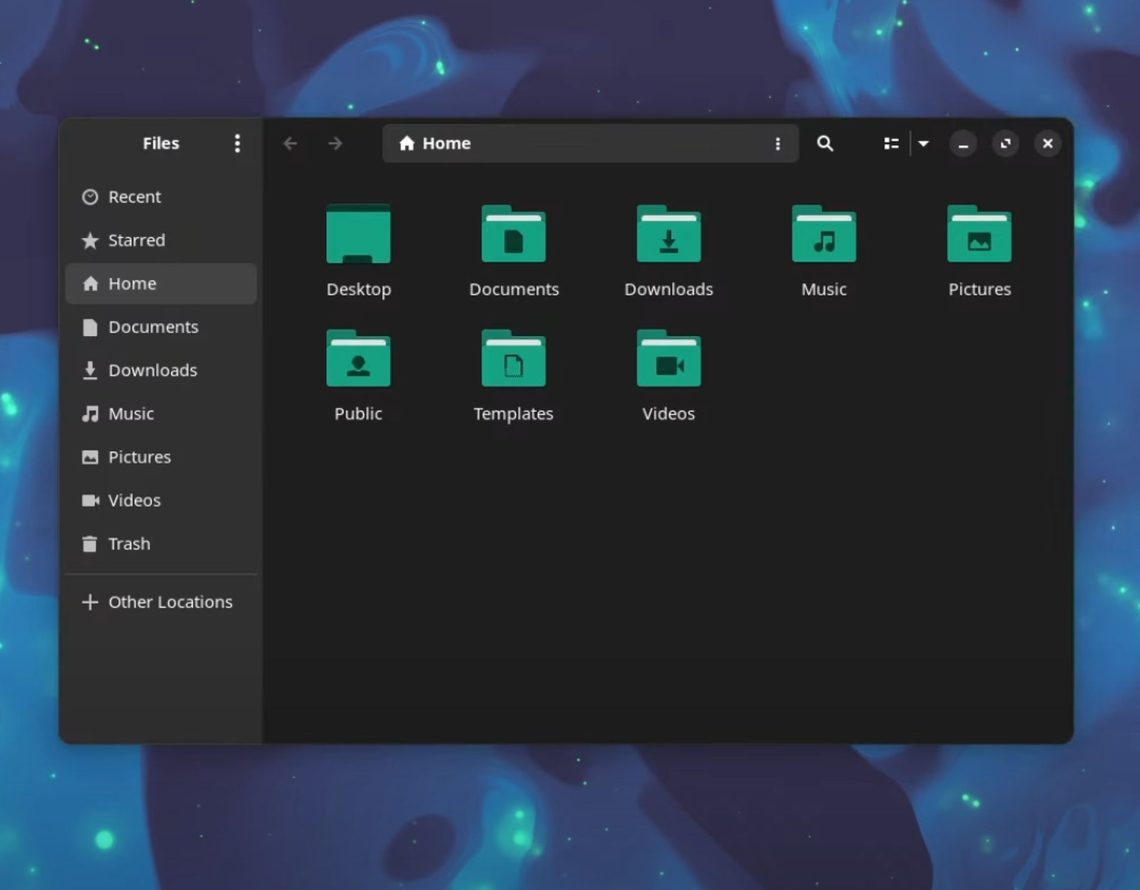
Task: Expand the view options dropdown arrow
Action: 922,143
